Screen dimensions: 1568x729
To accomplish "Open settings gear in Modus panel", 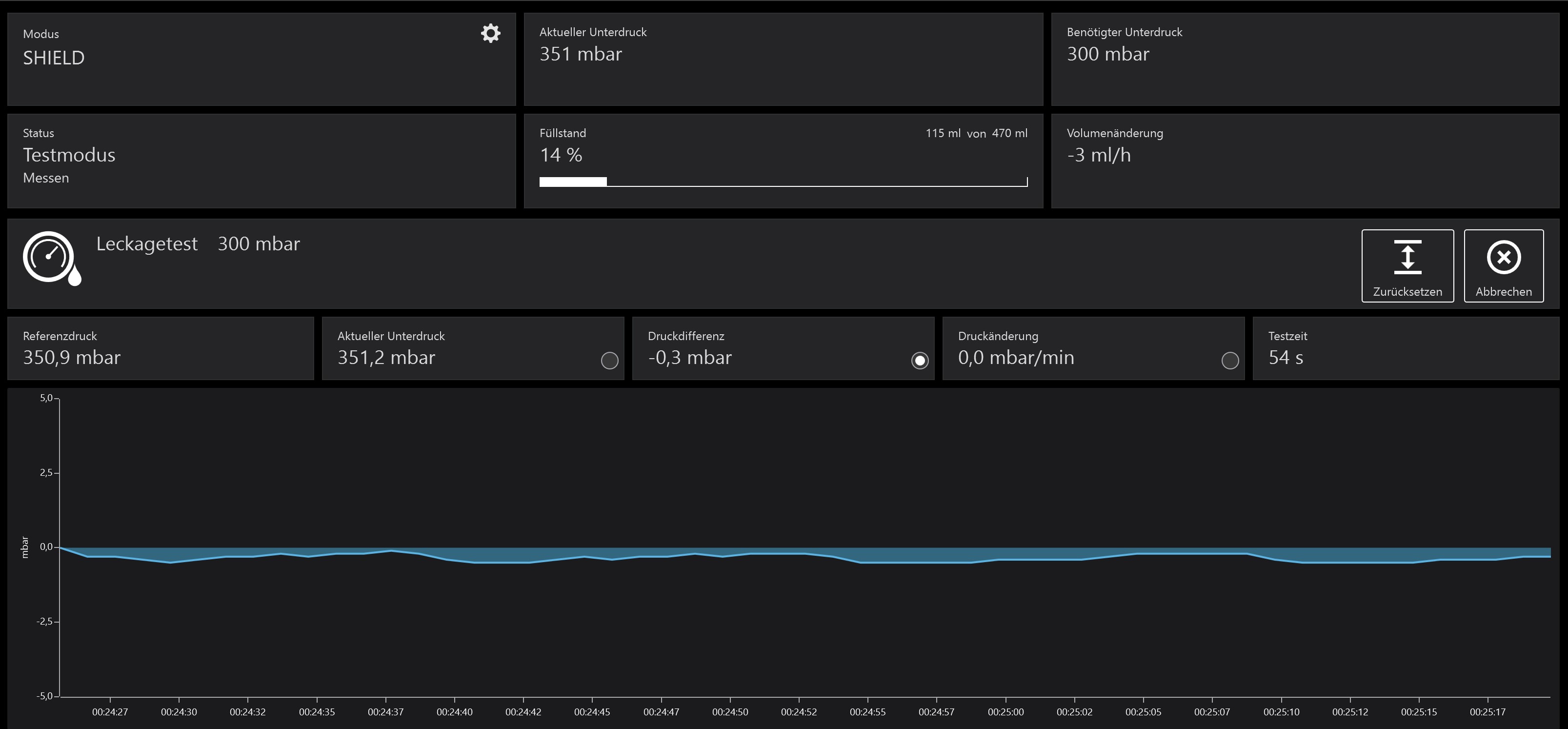I will click(x=491, y=34).
